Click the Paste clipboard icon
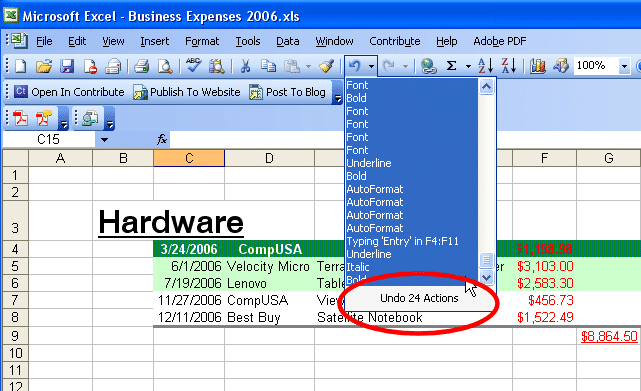 [292, 66]
